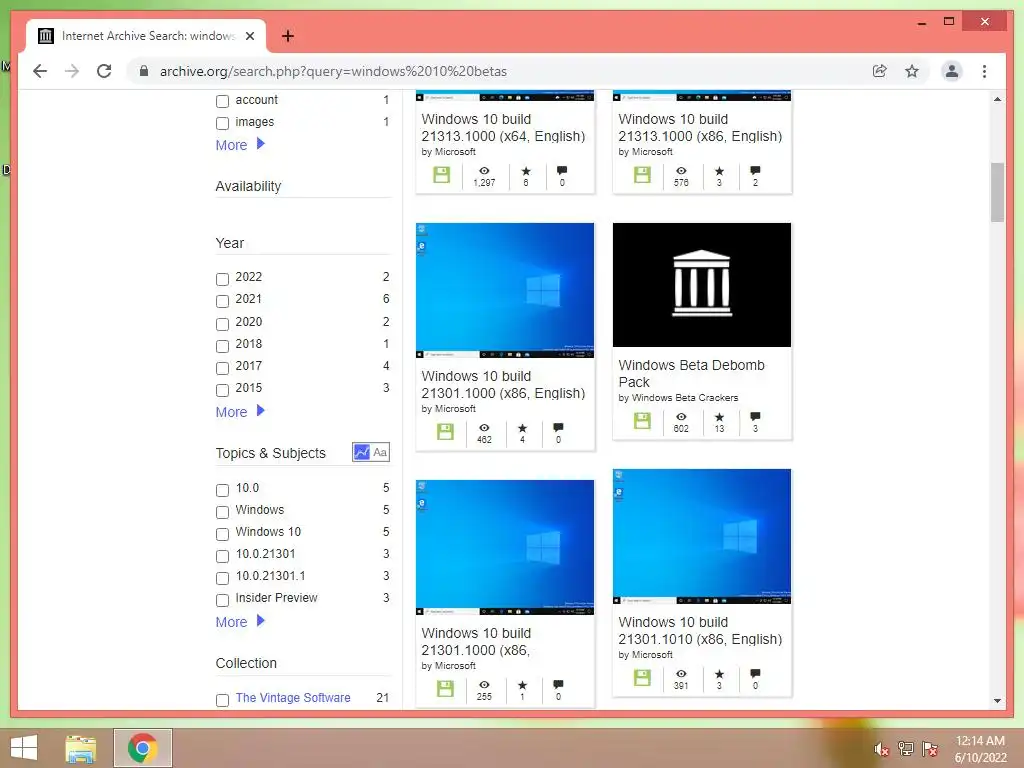Viewport: 1024px width, 768px height.
Task: Open a new browser tab
Action: (287, 36)
